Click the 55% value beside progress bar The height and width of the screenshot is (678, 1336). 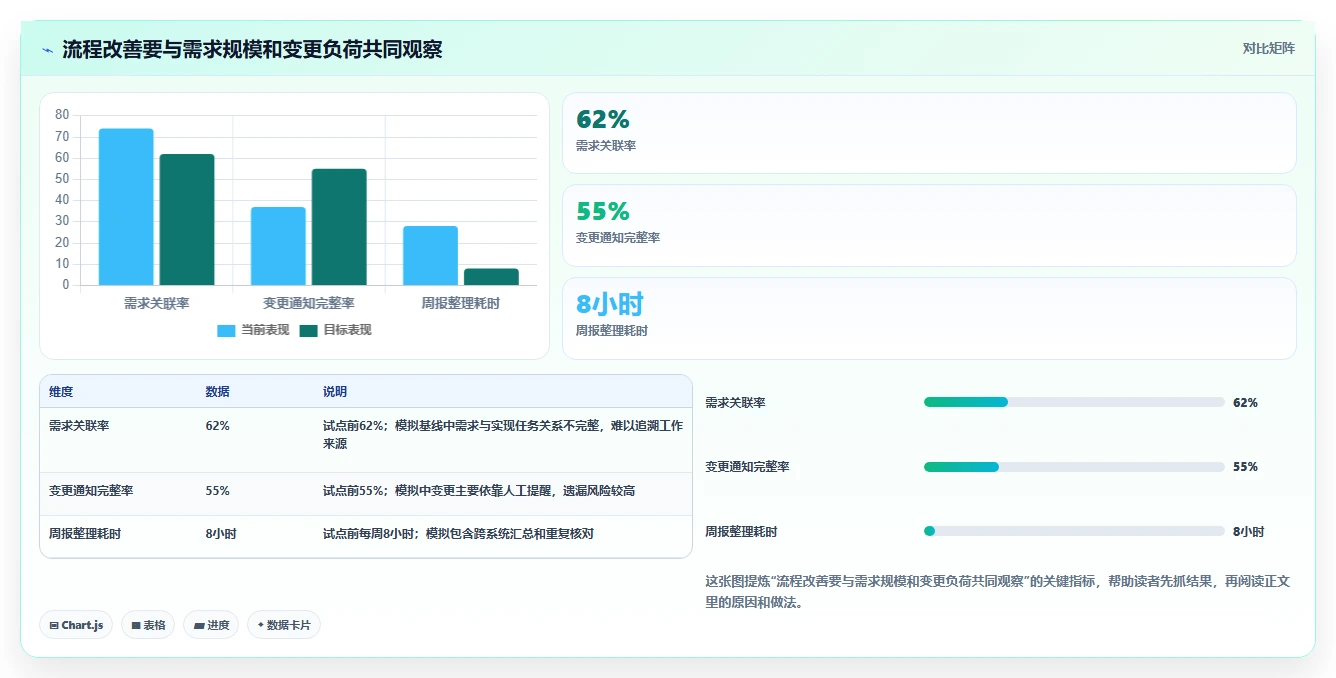tap(1245, 467)
